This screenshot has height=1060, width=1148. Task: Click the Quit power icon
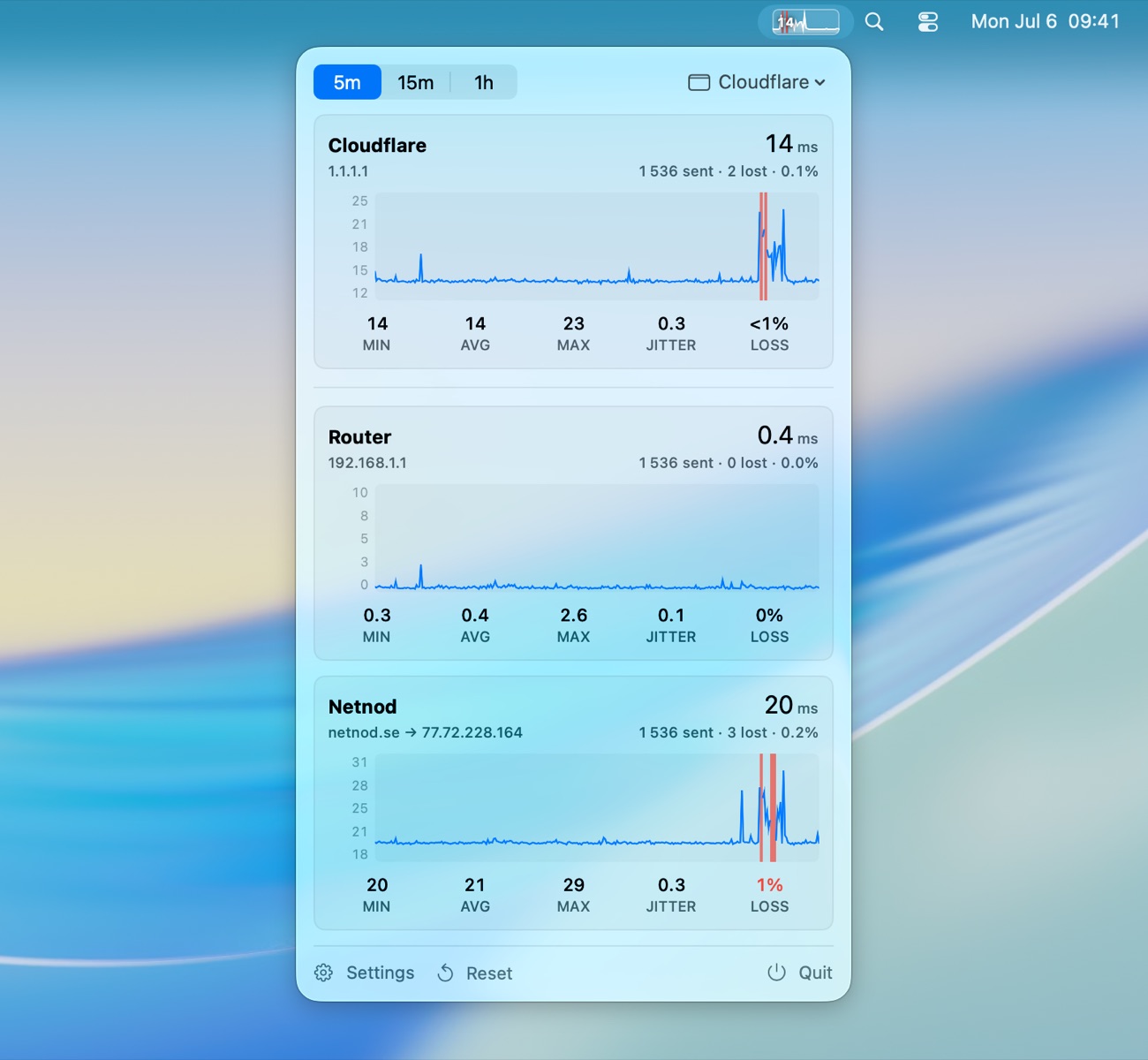[776, 973]
